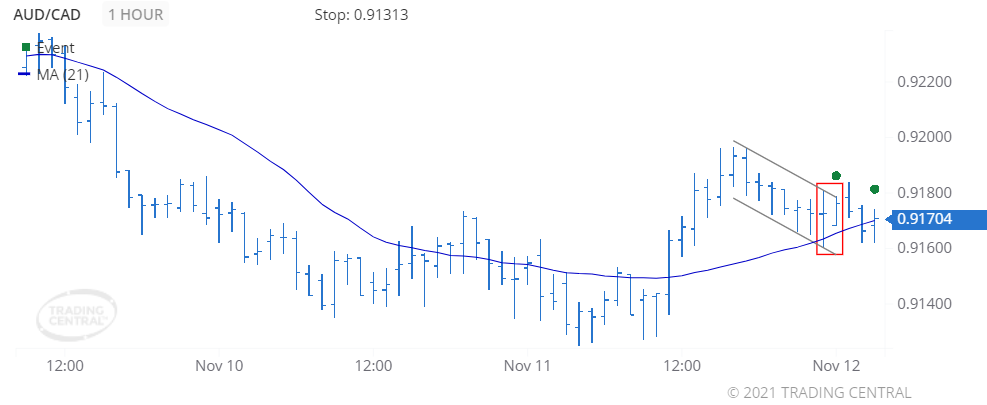Click the green Event legend square

coord(25,47)
